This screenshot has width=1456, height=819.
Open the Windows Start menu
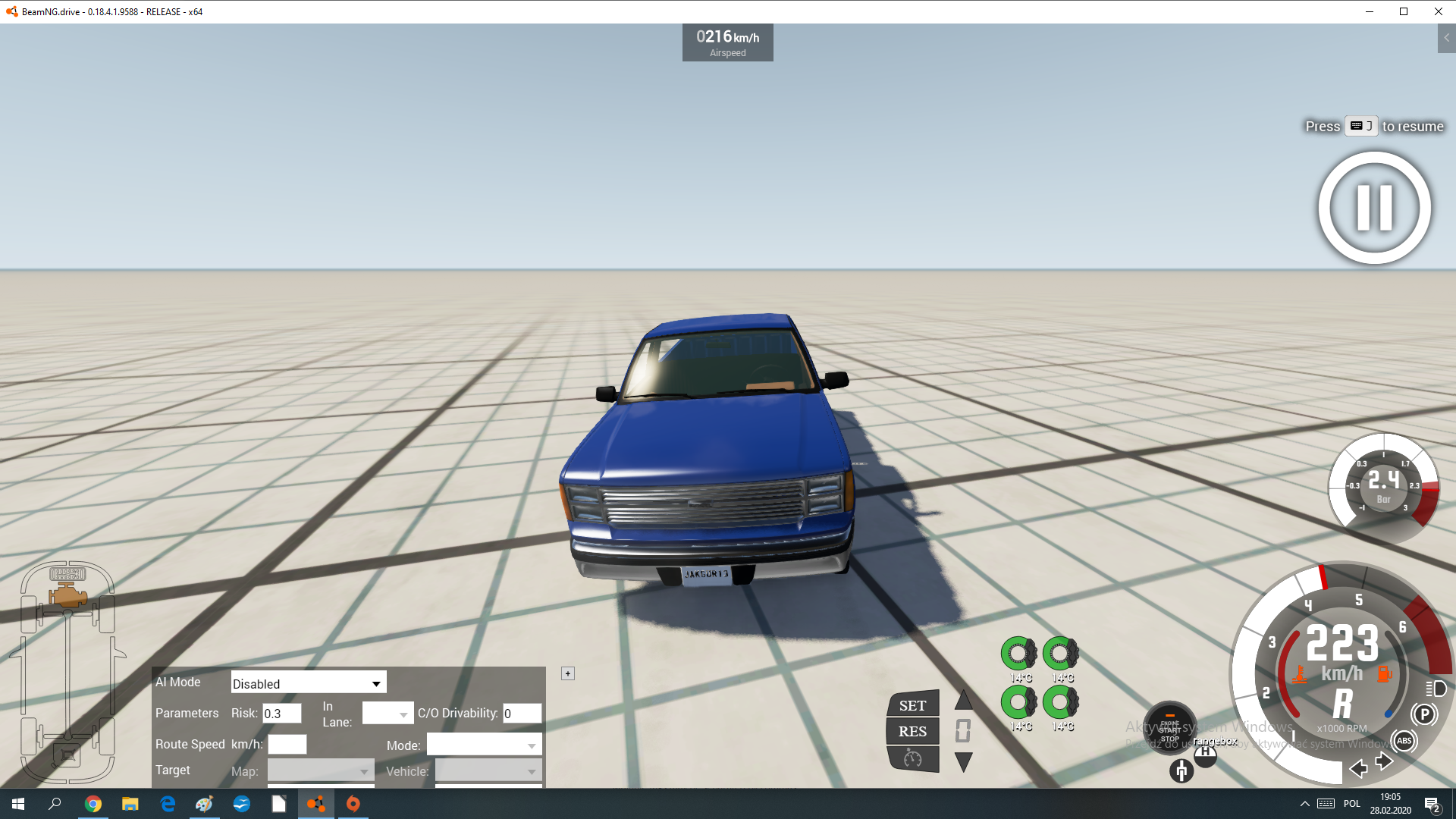pyautogui.click(x=18, y=804)
